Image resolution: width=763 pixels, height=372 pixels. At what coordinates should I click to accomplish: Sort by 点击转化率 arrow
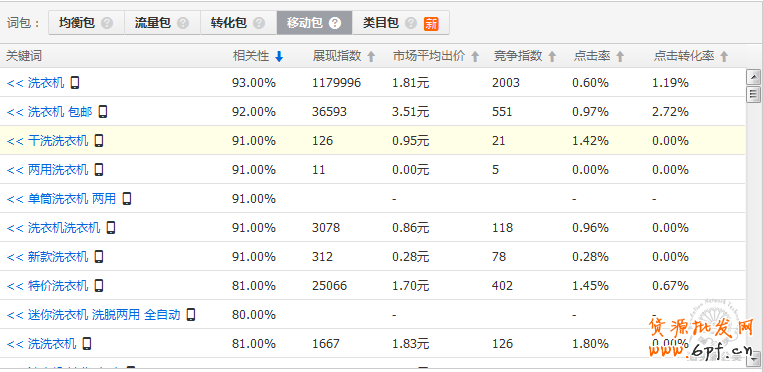(724, 56)
